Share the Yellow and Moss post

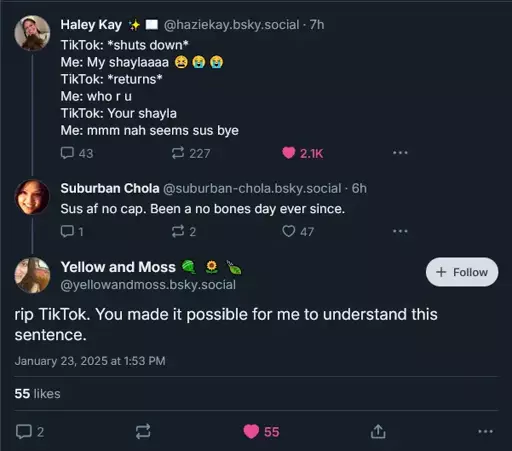(x=378, y=432)
